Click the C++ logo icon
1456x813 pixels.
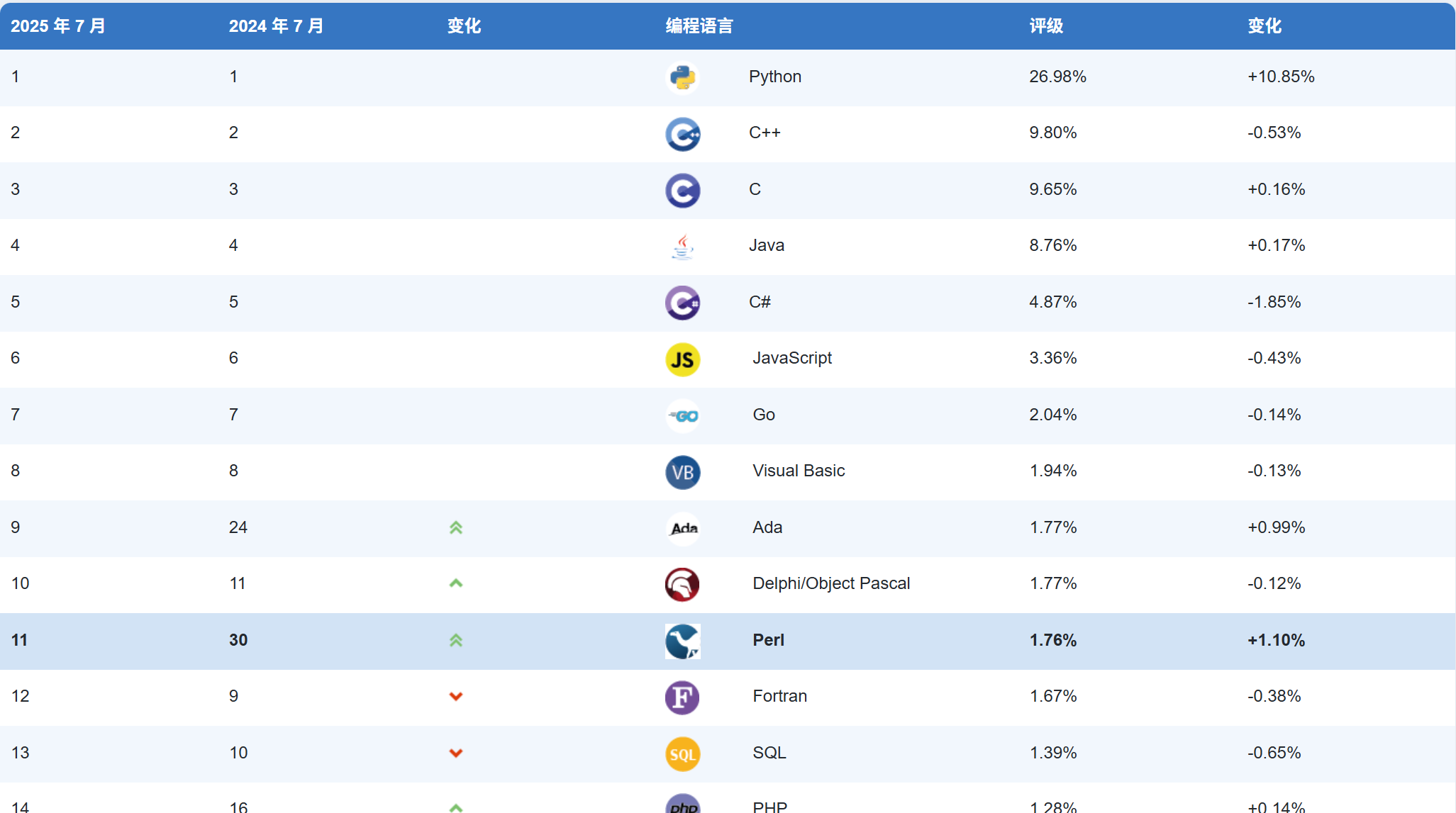point(682,134)
